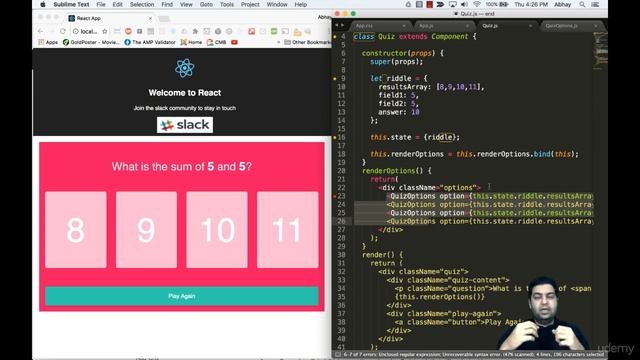This screenshot has width=640, height=360.
Task: Click the Wi-Fi icon in menu bar
Action: click(x=476, y=4)
